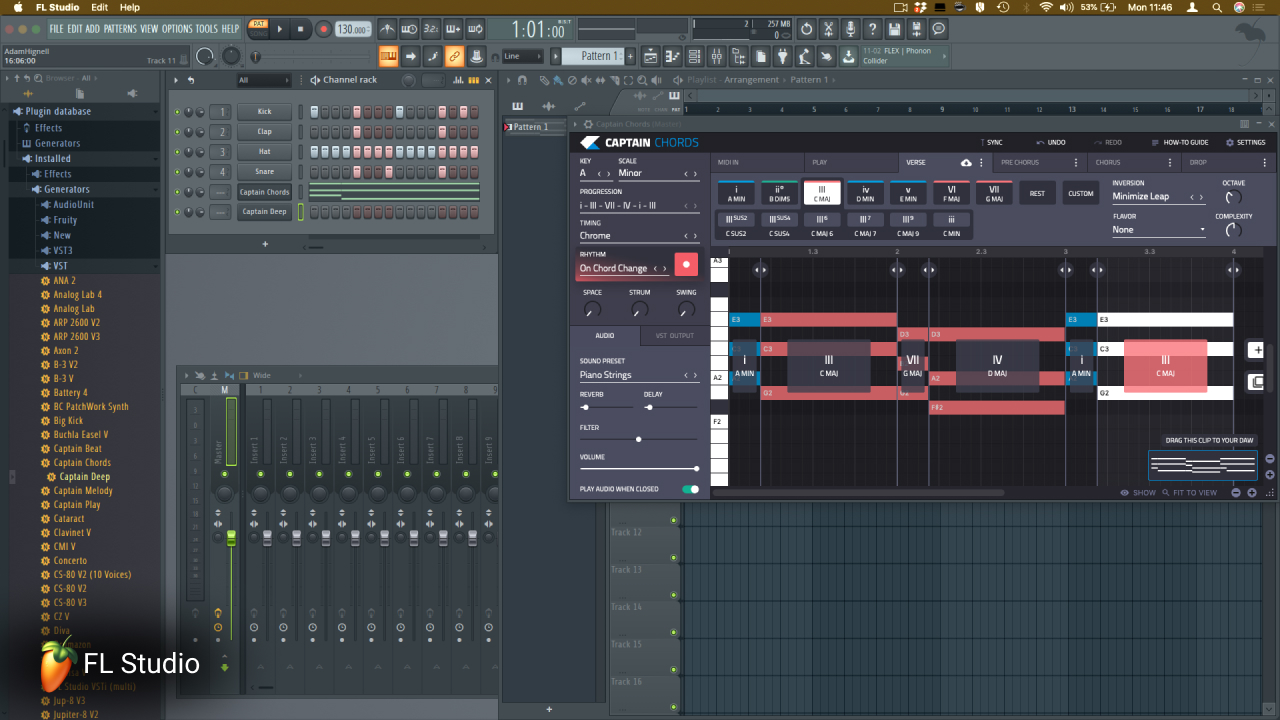Expand the VST3 folder in browser
Image resolution: width=1280 pixels, height=720 pixels.
[x=63, y=250]
